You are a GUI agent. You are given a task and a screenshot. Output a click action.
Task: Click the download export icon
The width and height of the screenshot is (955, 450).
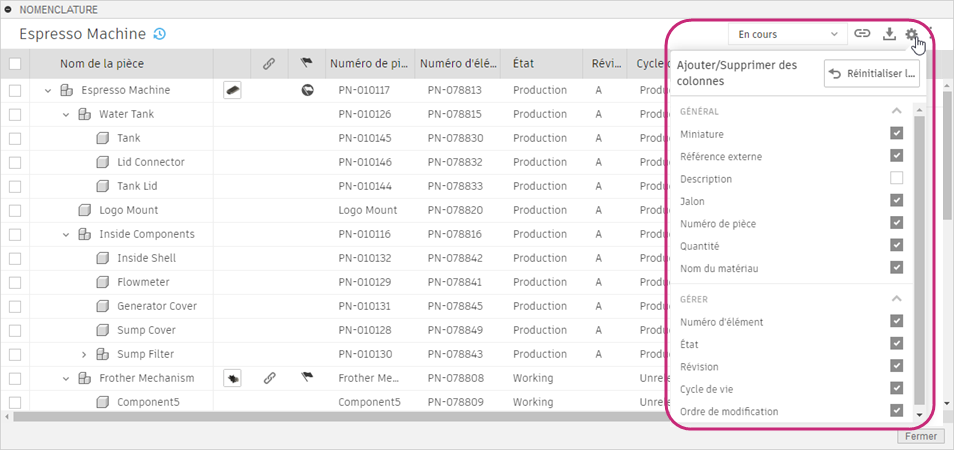click(889, 34)
